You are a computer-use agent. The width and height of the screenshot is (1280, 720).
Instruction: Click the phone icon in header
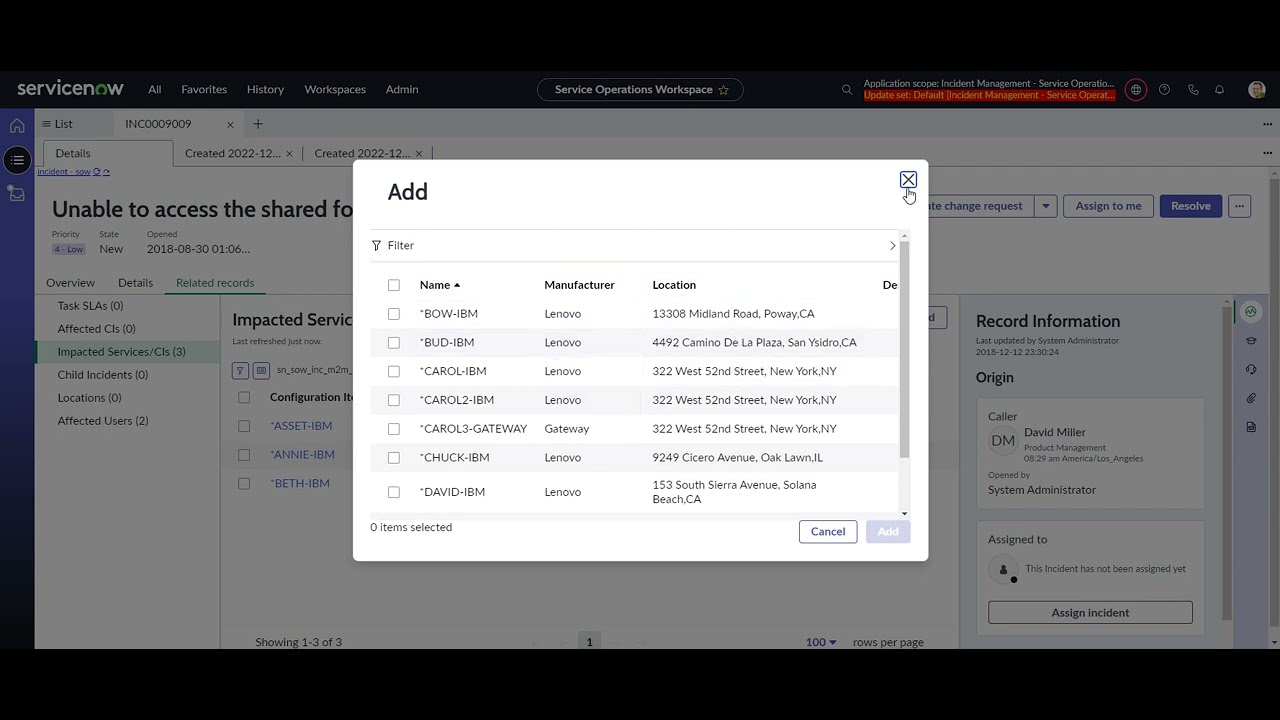(1193, 90)
